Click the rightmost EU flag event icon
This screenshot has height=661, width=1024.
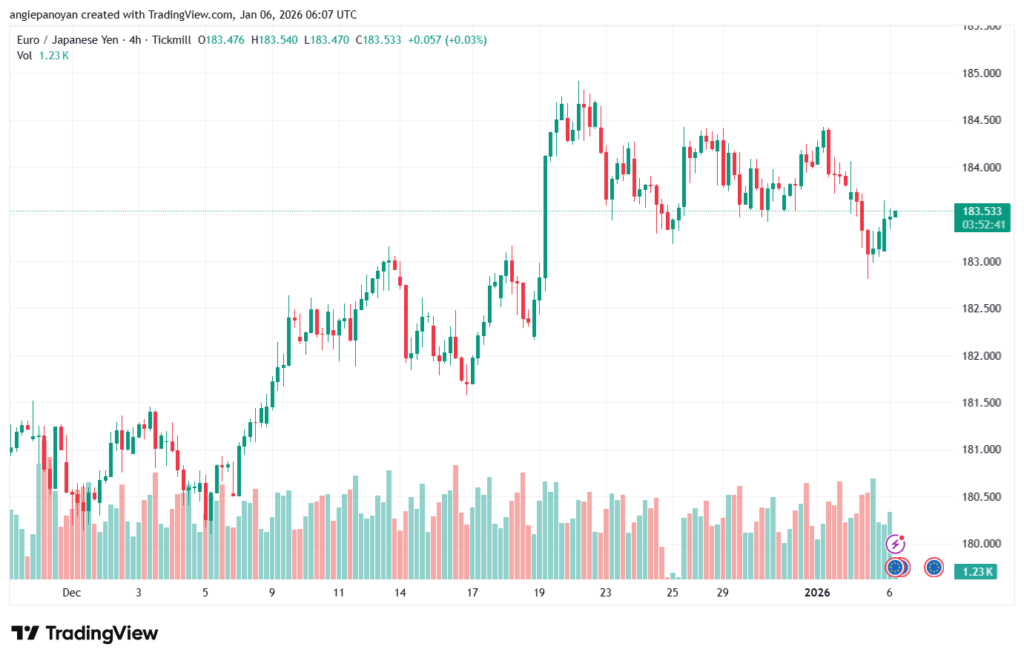[x=934, y=567]
